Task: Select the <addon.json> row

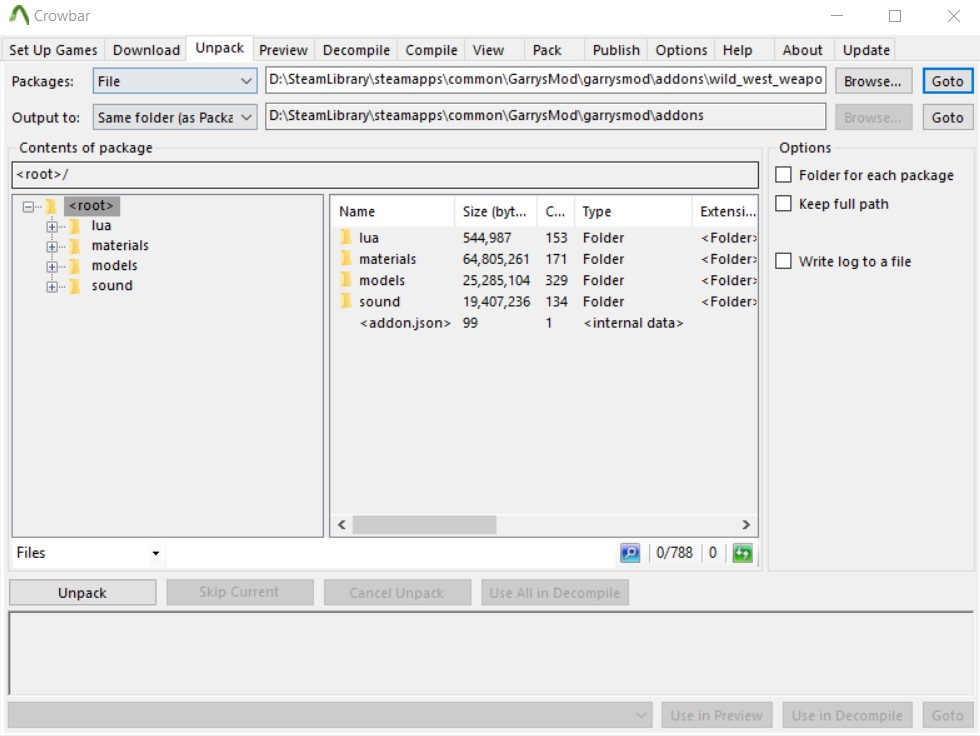Action: (544, 323)
